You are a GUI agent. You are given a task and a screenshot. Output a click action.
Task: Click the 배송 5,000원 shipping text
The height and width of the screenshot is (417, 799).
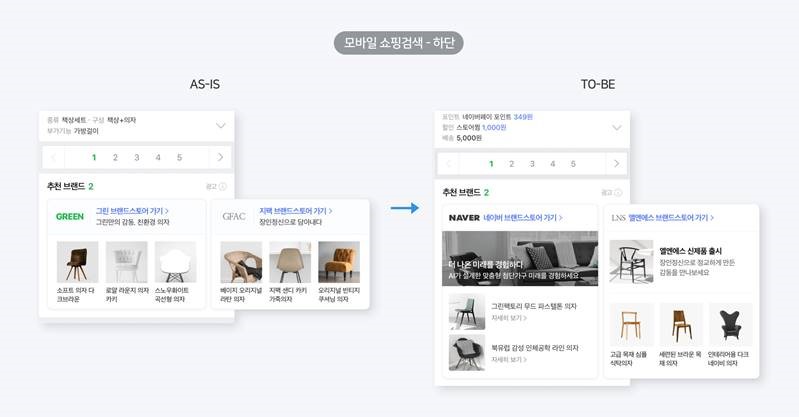tap(462, 138)
